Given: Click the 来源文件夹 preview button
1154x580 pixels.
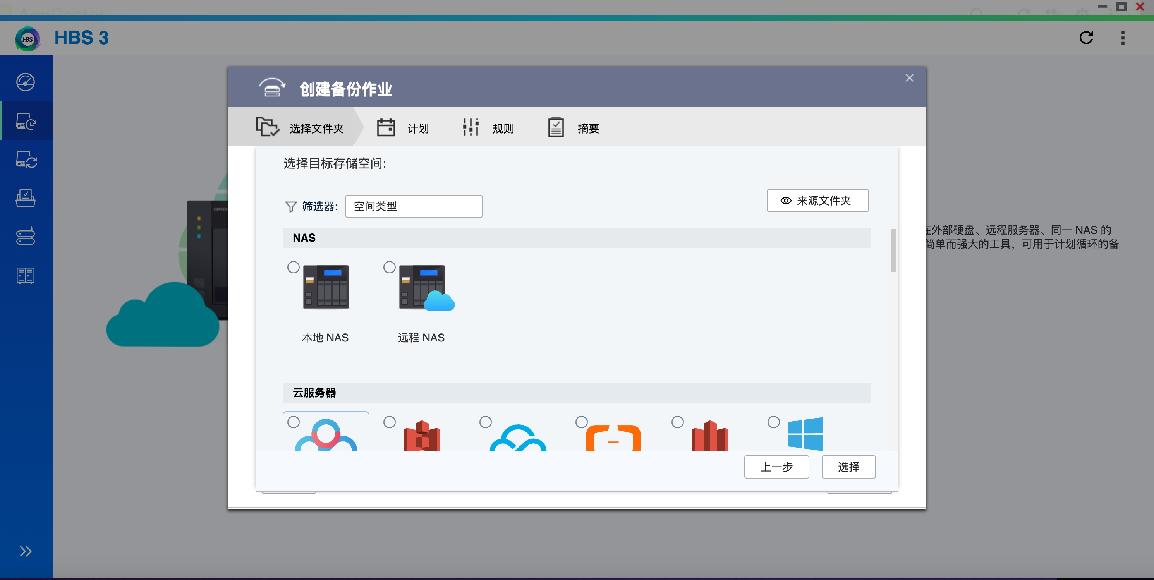Looking at the screenshot, I should pyautogui.click(x=817, y=200).
